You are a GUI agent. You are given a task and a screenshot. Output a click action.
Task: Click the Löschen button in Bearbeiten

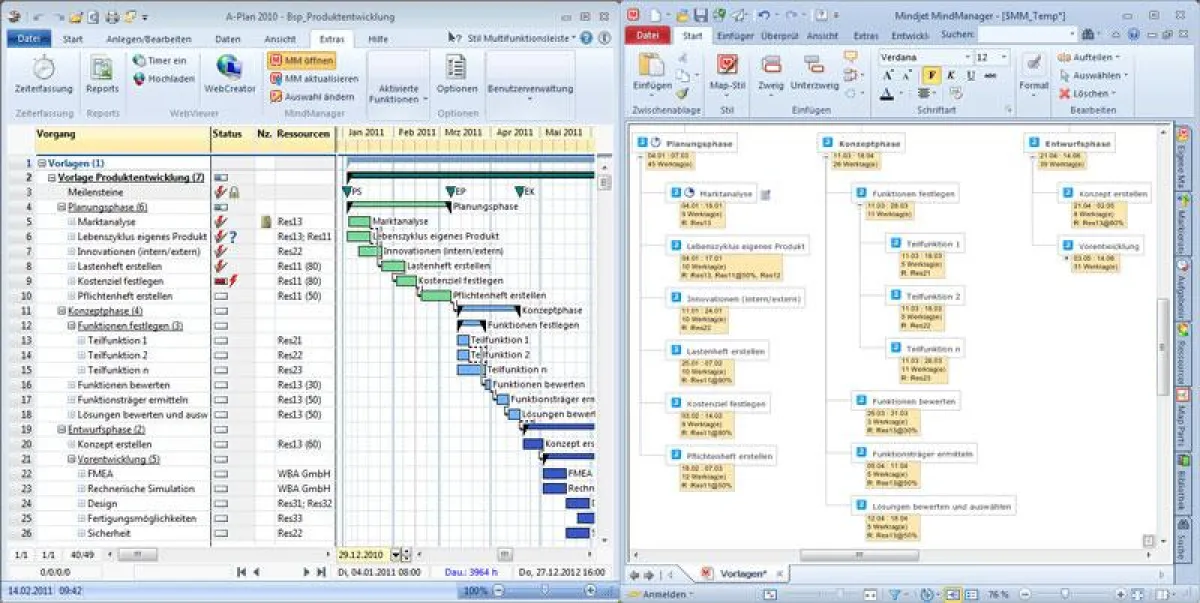coord(1085,93)
